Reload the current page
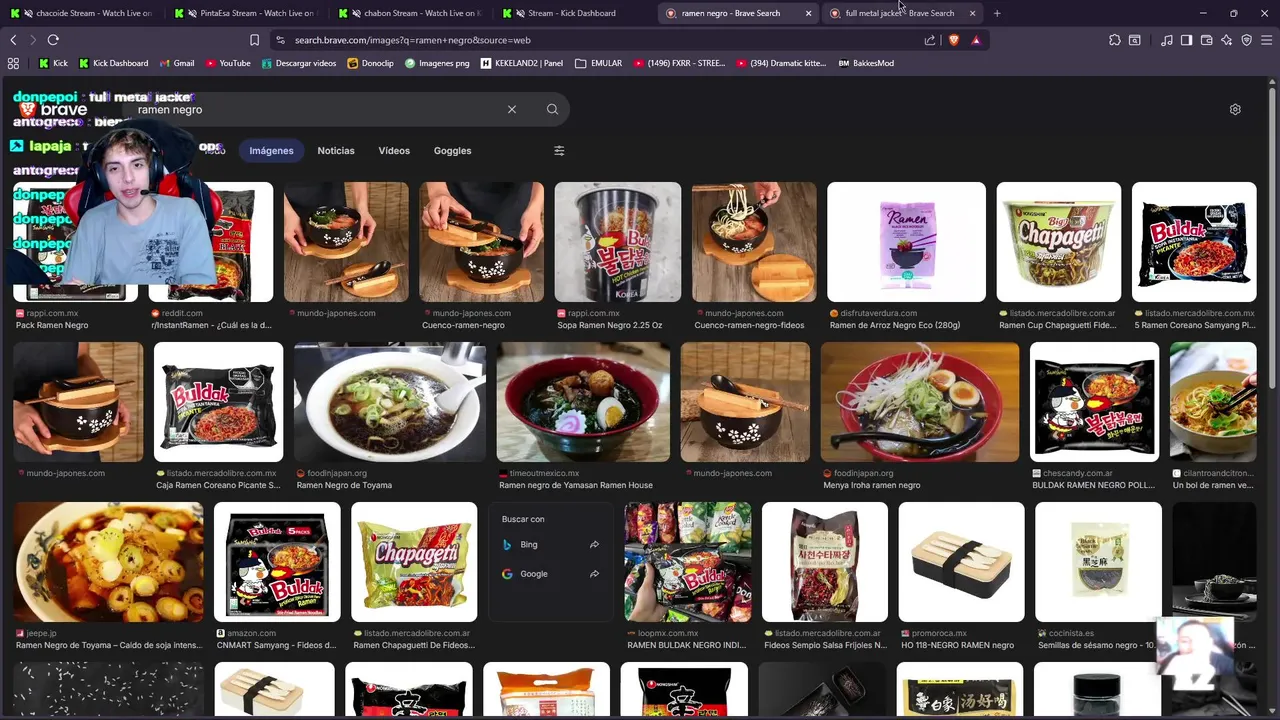This screenshot has height=720, width=1280. coord(53,40)
